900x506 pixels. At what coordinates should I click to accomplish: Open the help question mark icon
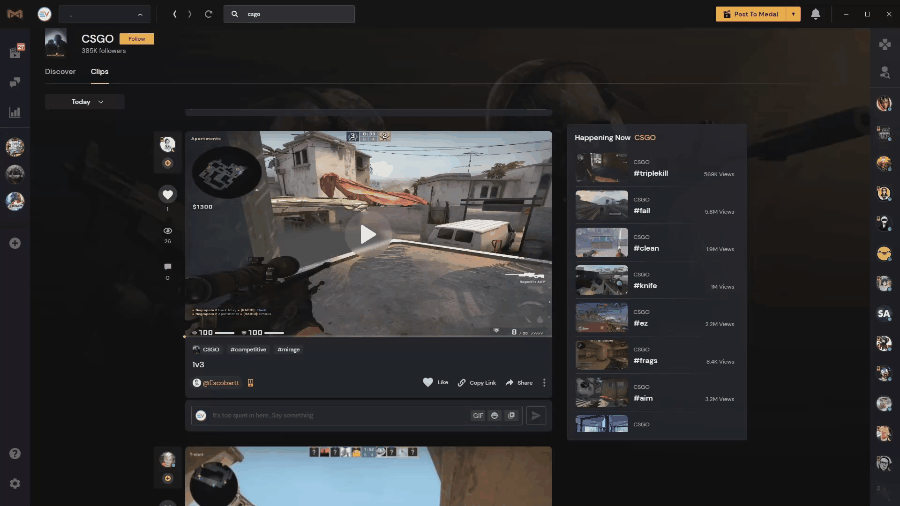tap(15, 454)
